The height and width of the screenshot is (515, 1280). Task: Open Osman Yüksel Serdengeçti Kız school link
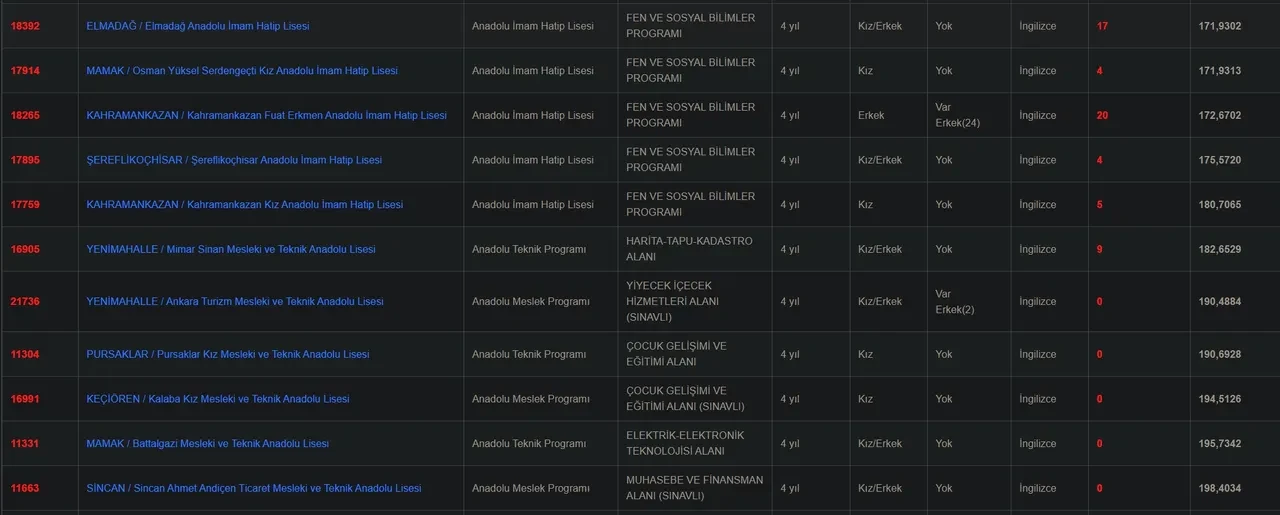point(242,71)
